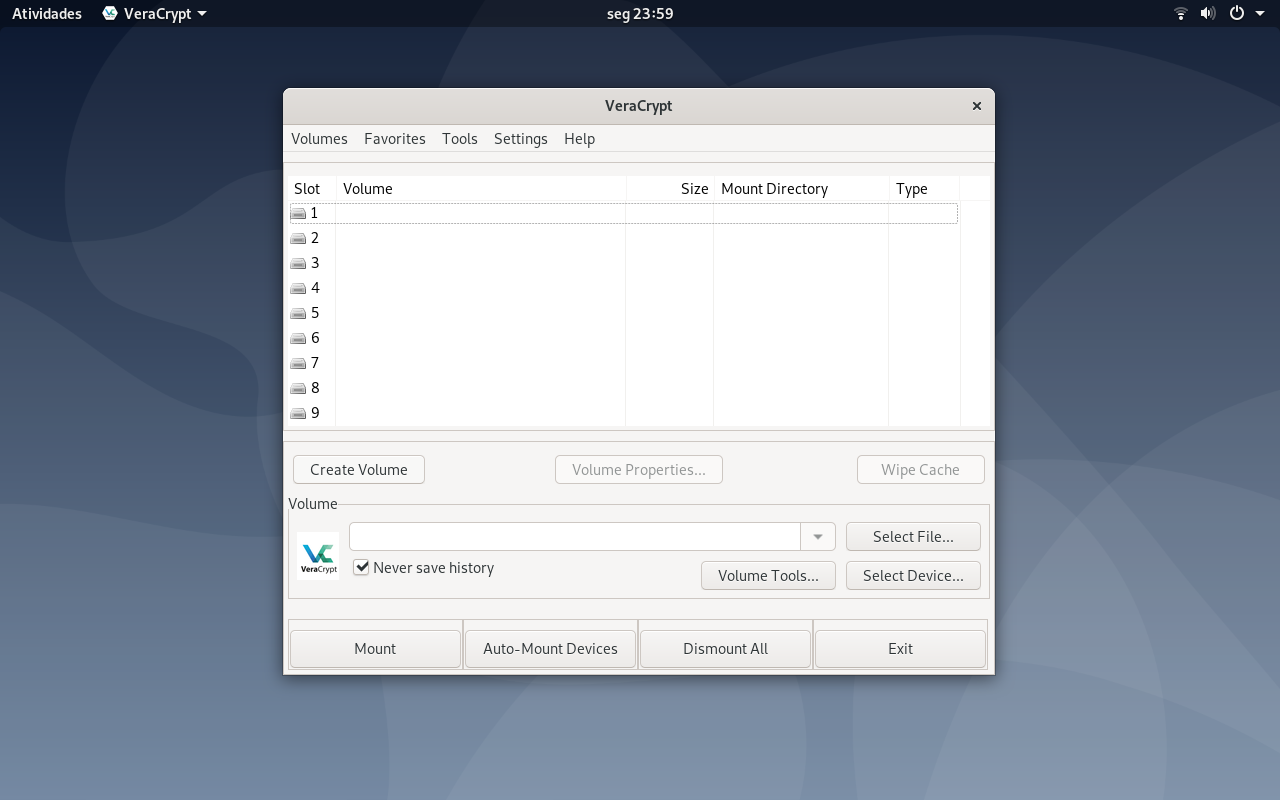The height and width of the screenshot is (800, 1280).
Task: Open the VeraCrypt application menu in top bar
Action: (x=155, y=14)
